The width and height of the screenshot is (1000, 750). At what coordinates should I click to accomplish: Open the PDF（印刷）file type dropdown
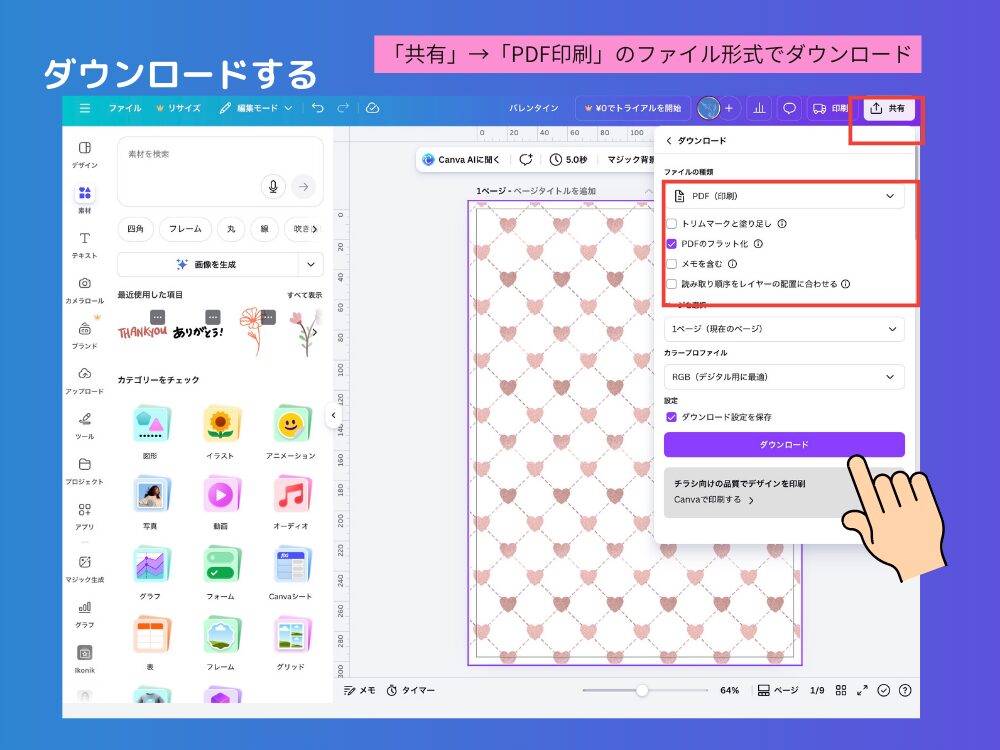784,196
